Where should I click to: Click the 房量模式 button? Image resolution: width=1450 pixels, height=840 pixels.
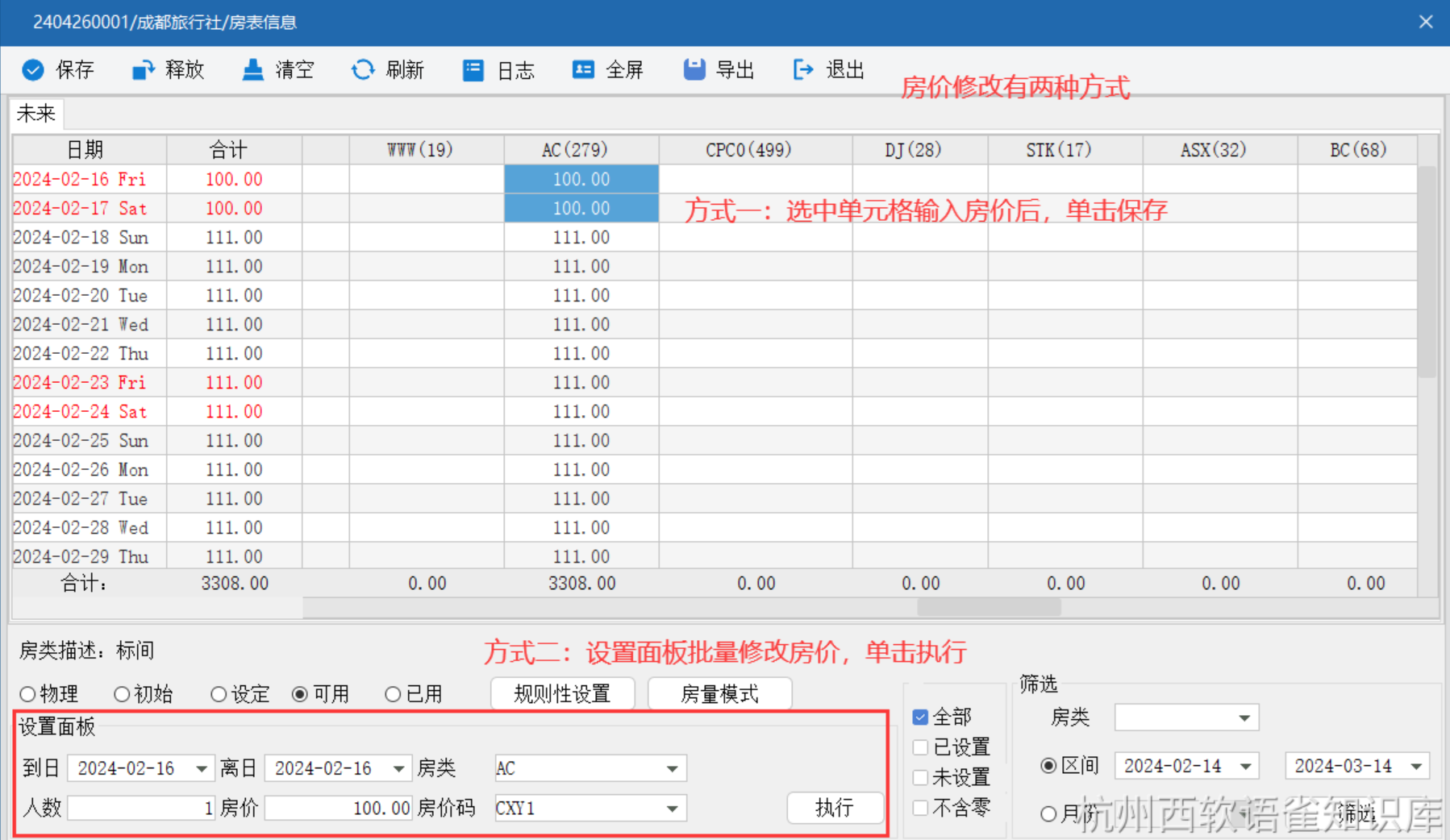[x=719, y=694]
